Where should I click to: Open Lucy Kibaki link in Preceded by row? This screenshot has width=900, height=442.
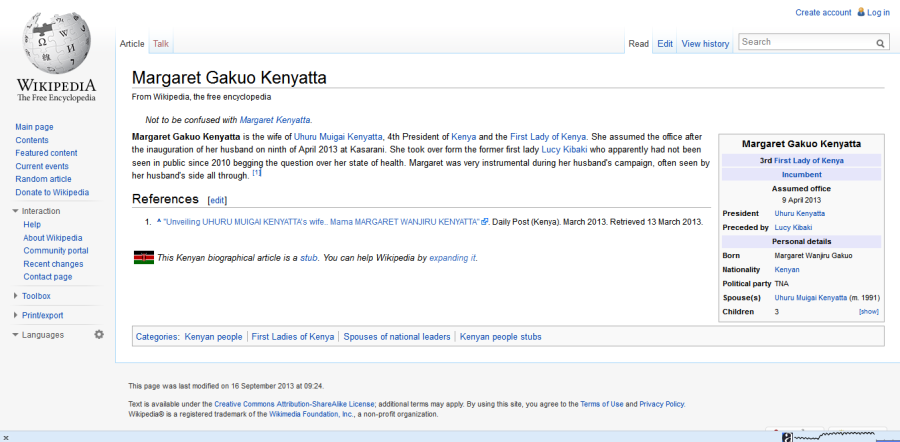793,227
